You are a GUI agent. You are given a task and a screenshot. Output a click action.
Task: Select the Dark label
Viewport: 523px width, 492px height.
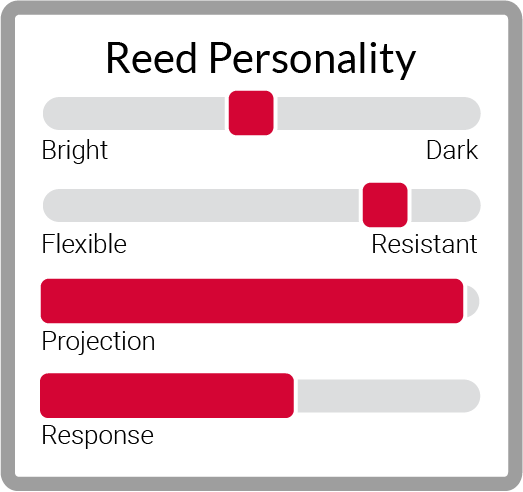[452, 150]
